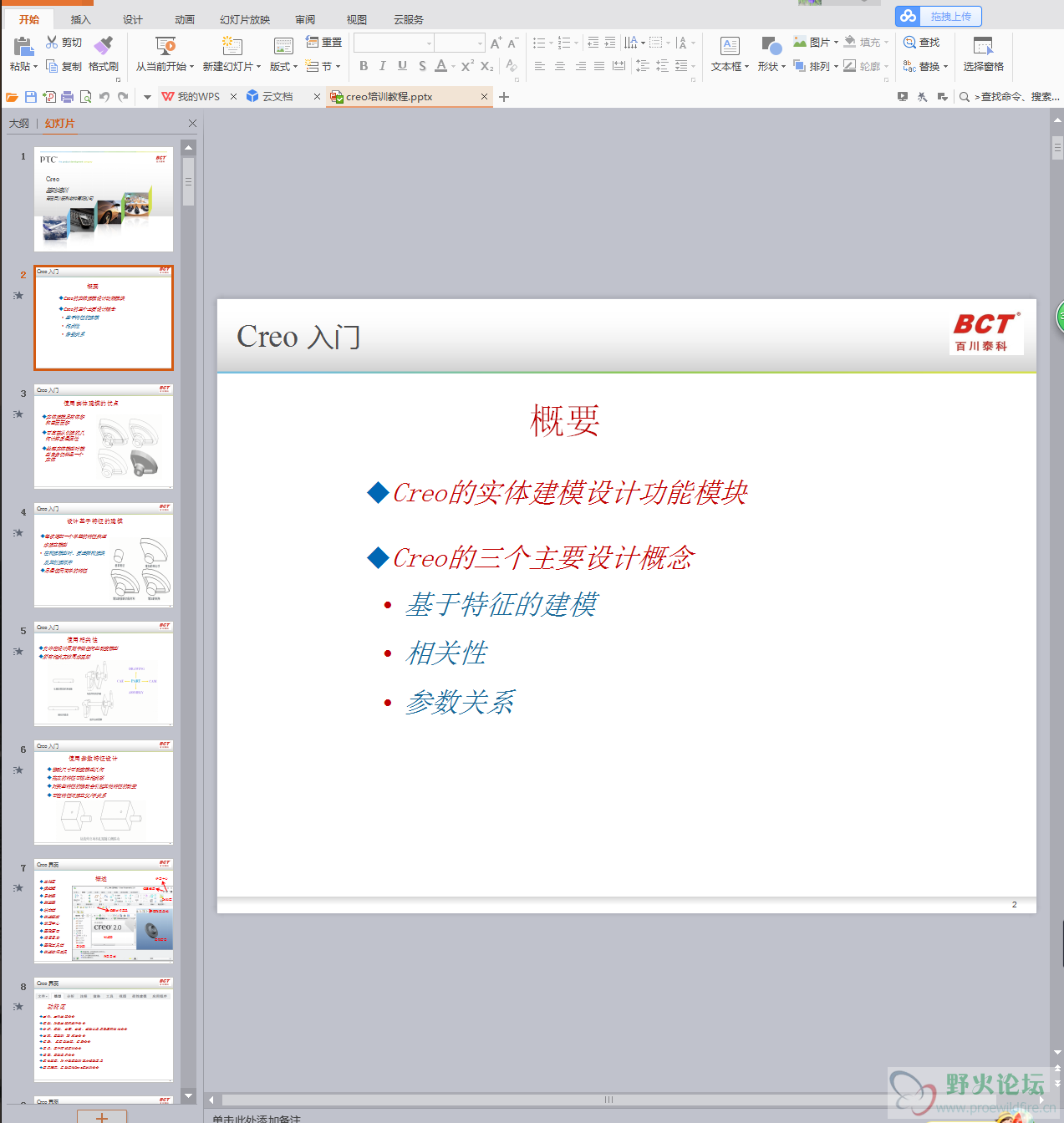Click the printer icon
The height and width of the screenshot is (1123, 1064).
pos(68,97)
